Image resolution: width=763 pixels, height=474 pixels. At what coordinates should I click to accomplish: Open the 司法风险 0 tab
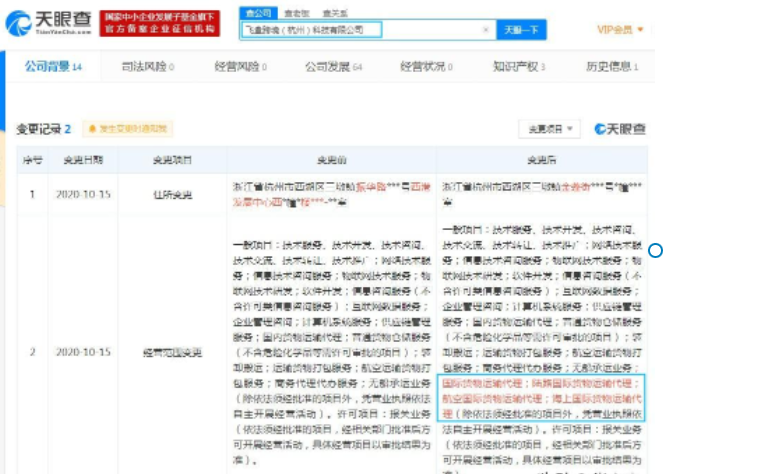tap(147, 67)
